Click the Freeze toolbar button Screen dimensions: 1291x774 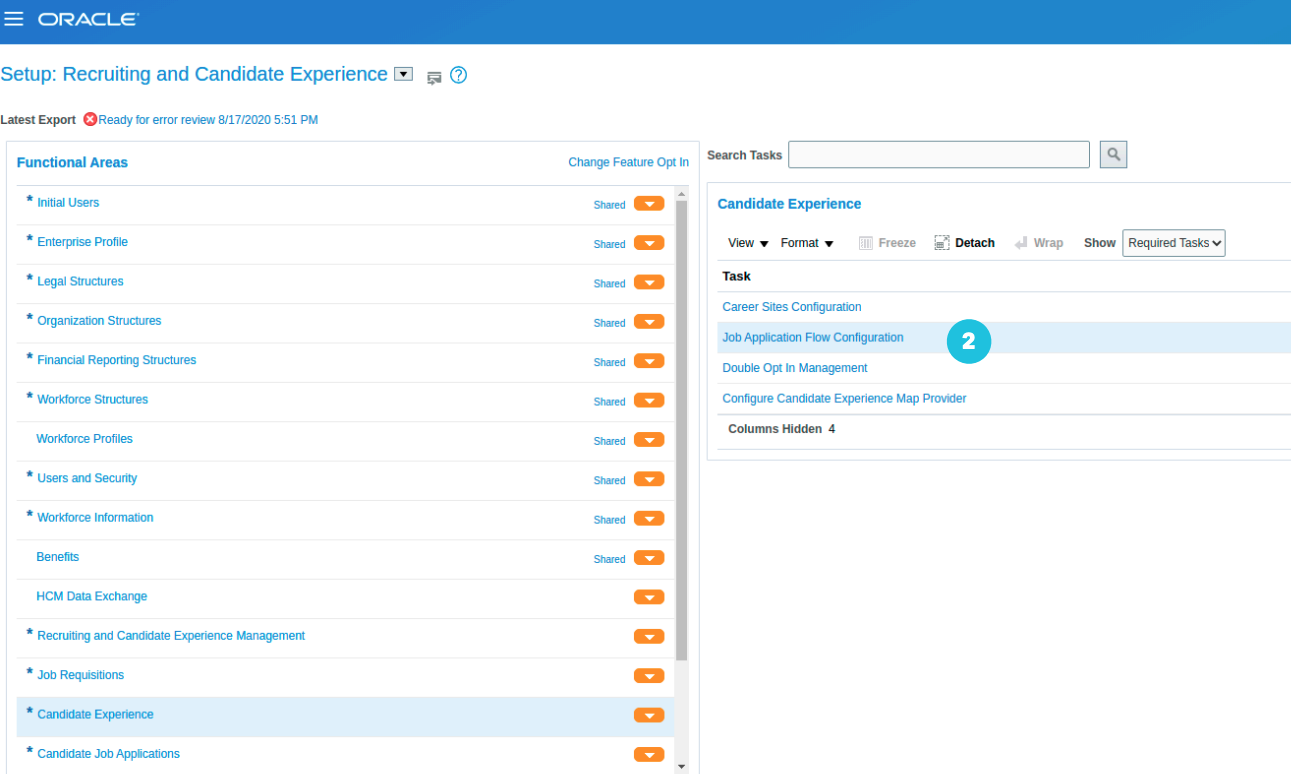pos(887,243)
